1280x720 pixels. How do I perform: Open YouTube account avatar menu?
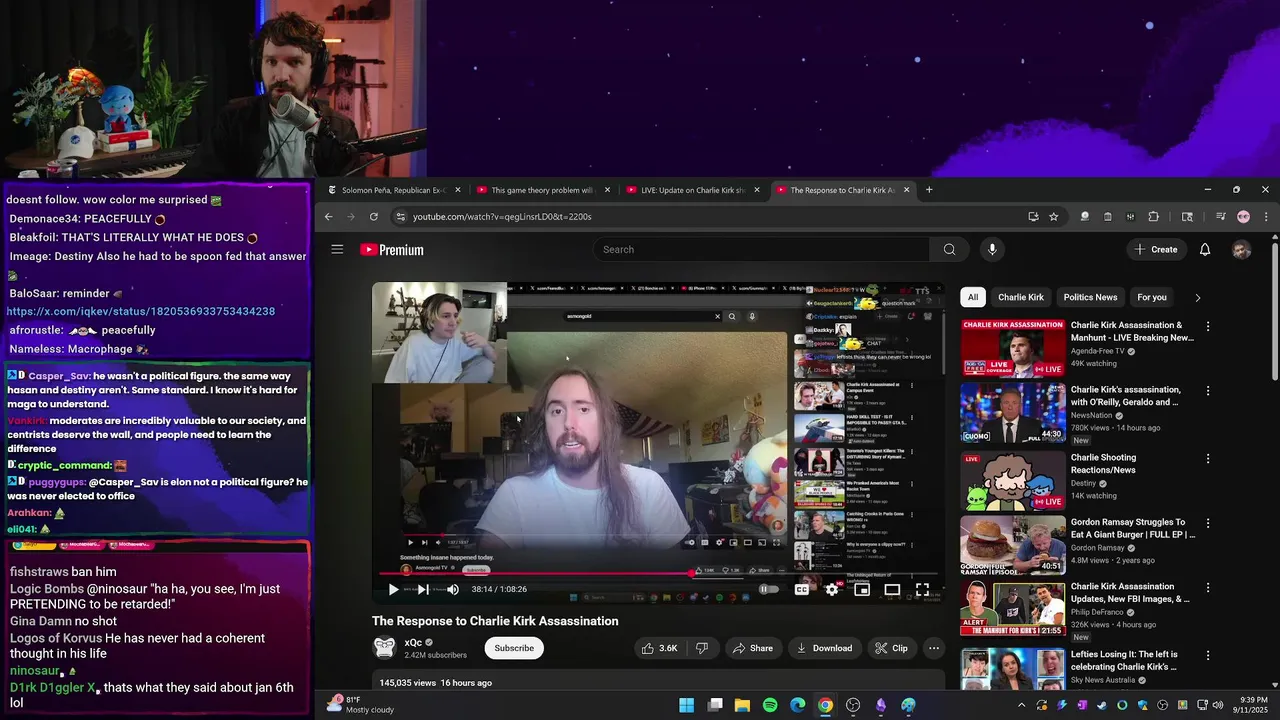point(1241,250)
